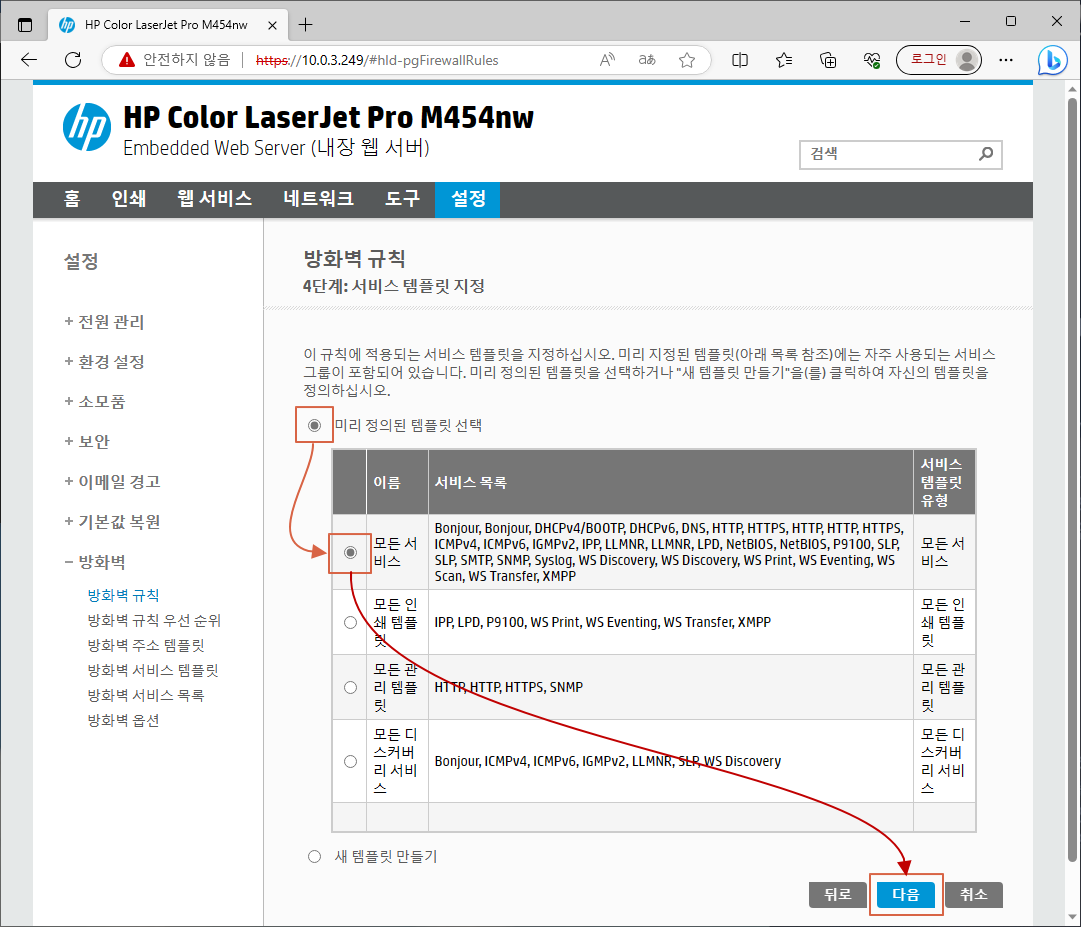The height and width of the screenshot is (927, 1081).
Task: Expand 기본값 복원 section
Action: point(112,522)
